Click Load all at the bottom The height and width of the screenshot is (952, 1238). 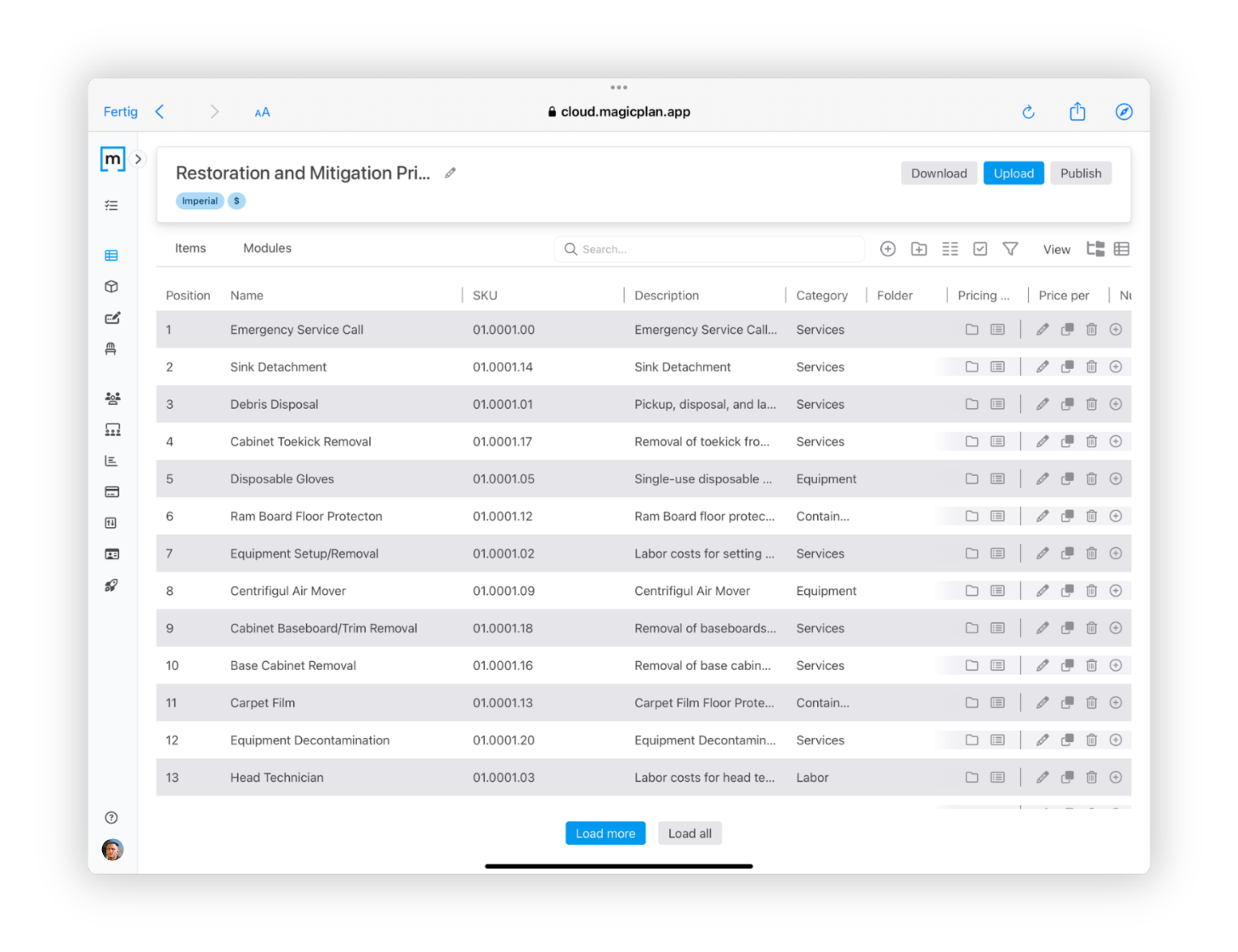(x=690, y=833)
